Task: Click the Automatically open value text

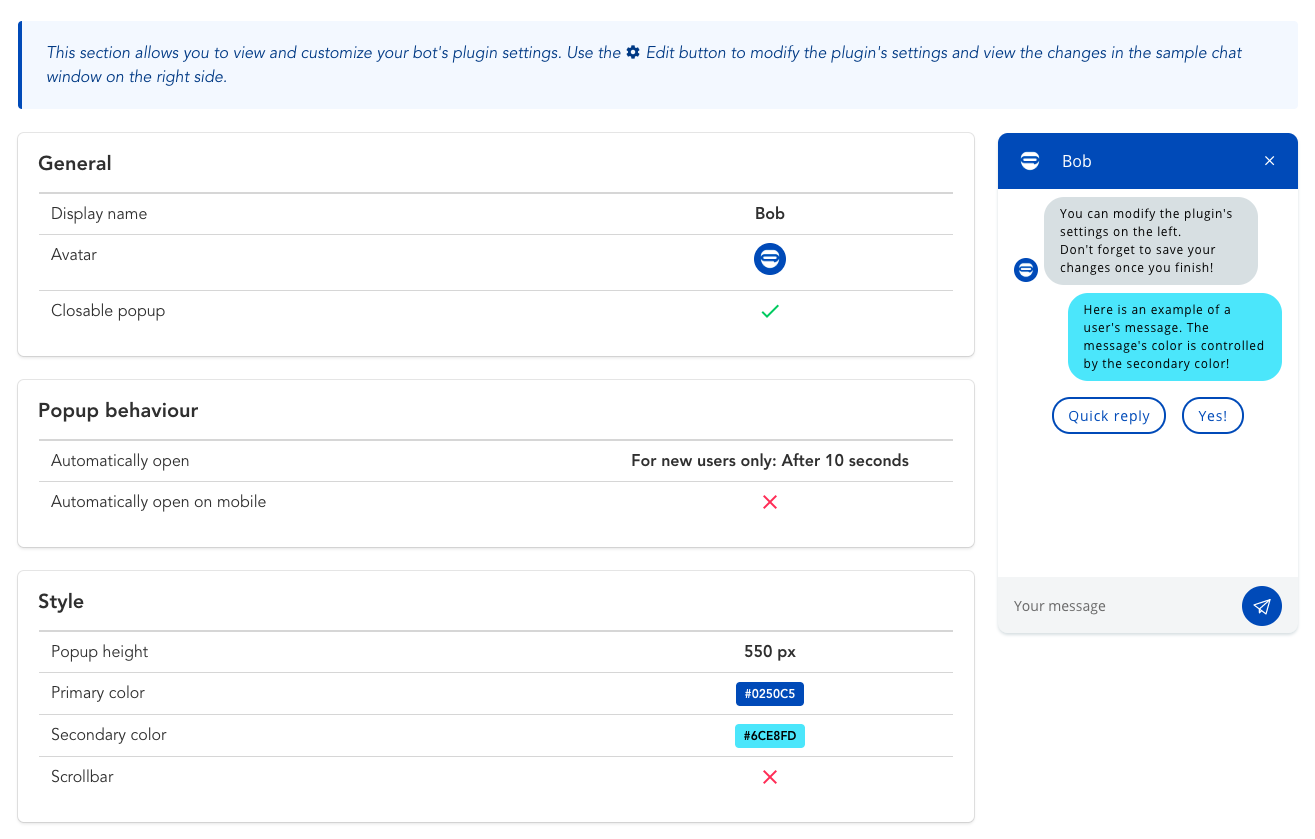Action: [x=769, y=461]
